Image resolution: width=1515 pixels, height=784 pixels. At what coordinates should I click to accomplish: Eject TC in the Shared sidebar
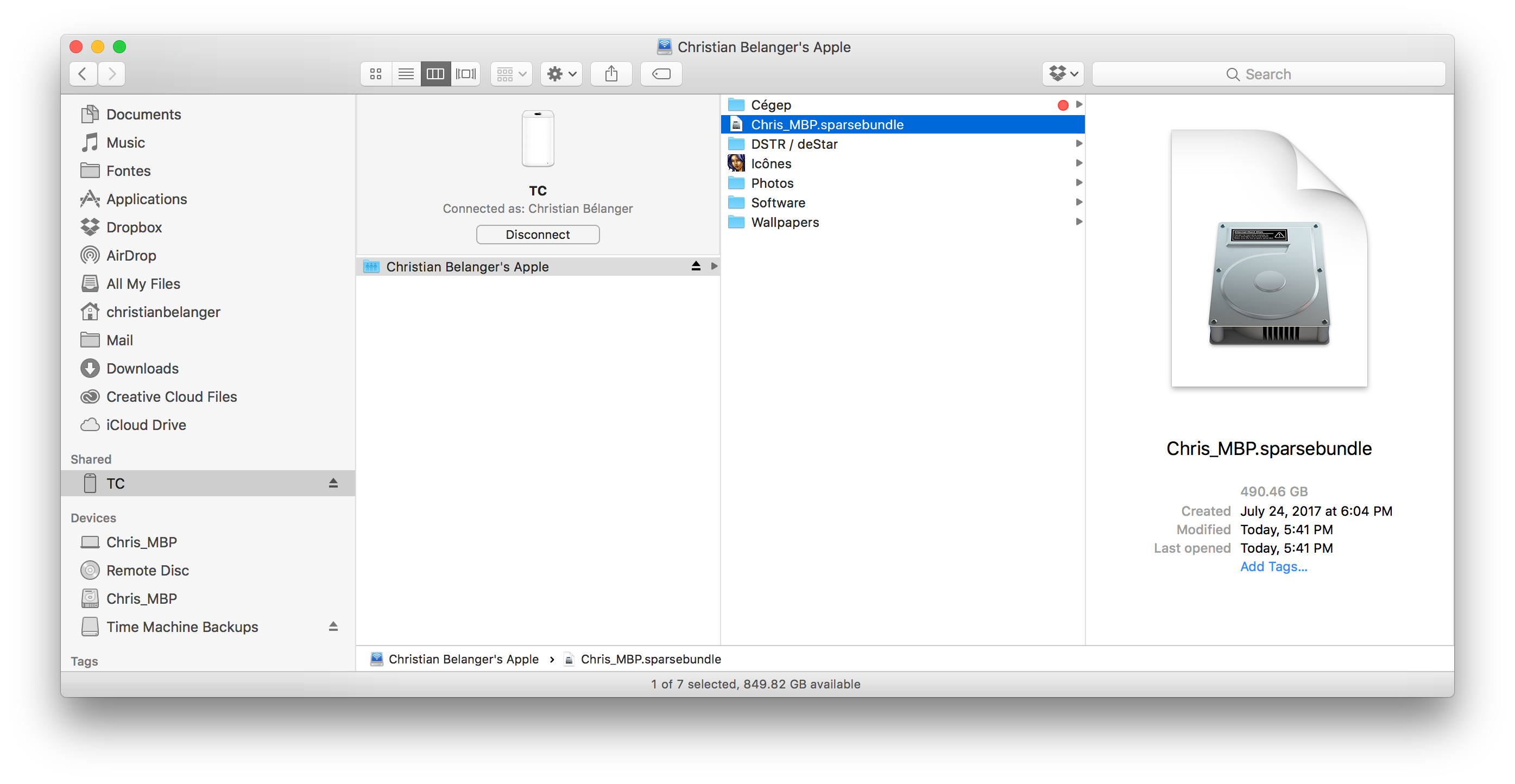(x=333, y=483)
